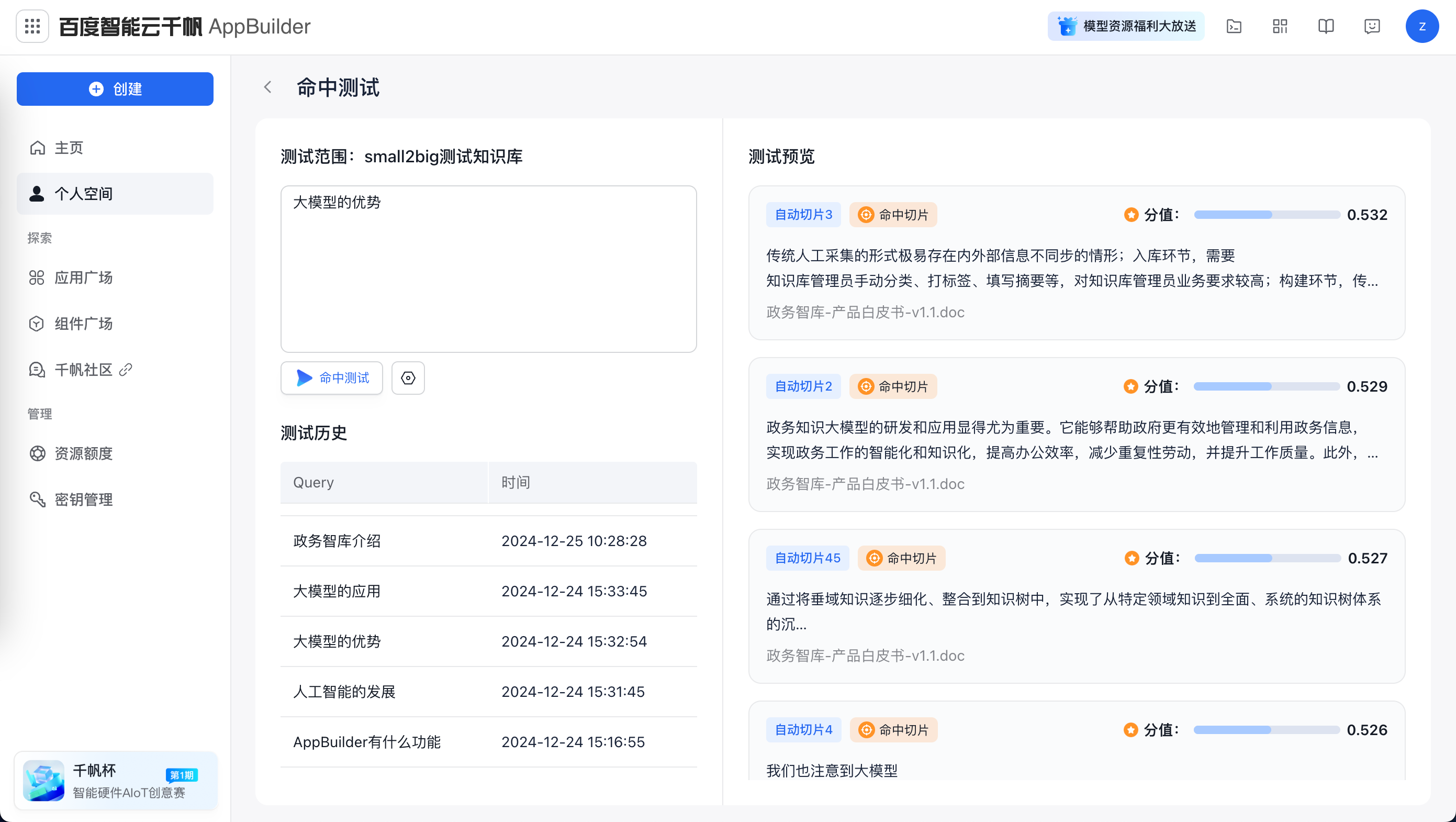Open 资源额度 management page

coord(115,453)
